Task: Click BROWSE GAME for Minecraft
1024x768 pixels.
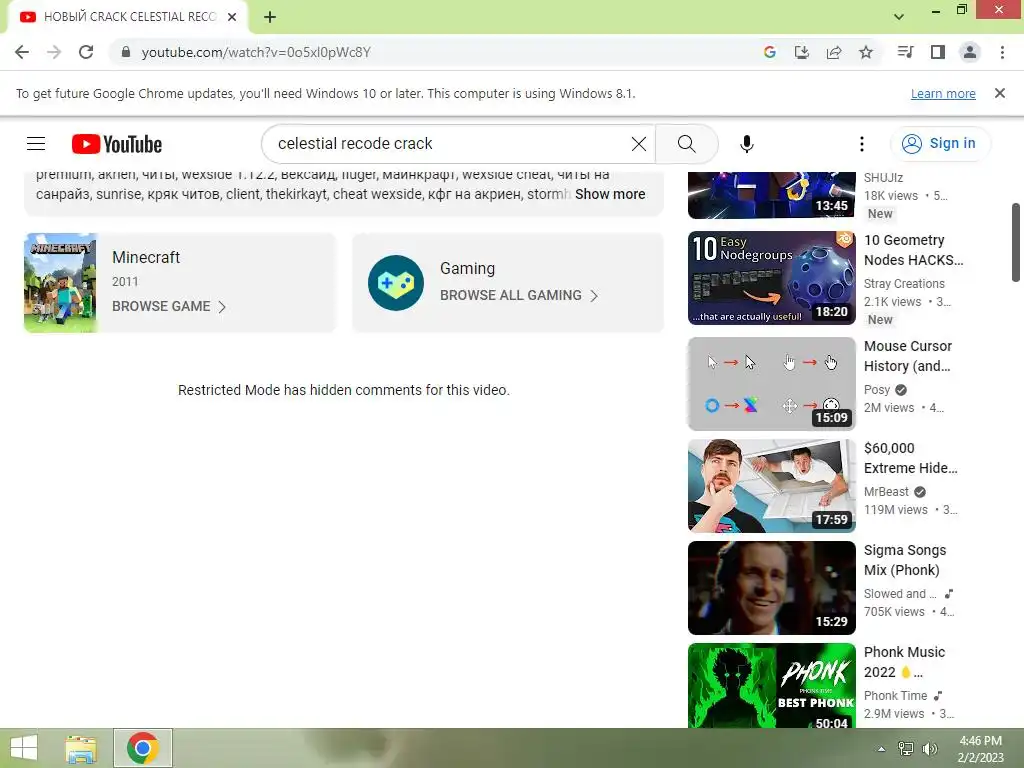Action: pyautogui.click(x=168, y=306)
